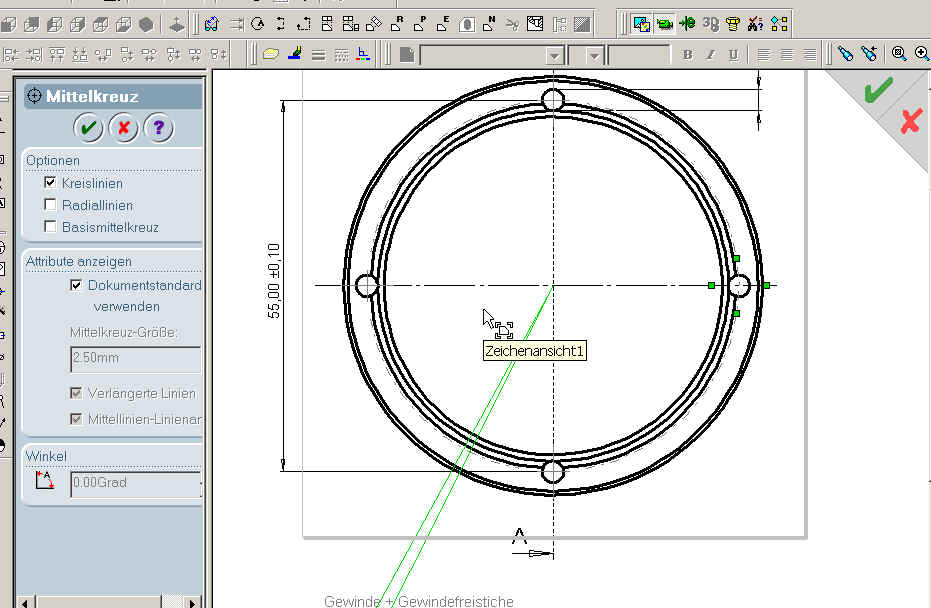The height and width of the screenshot is (608, 931).
Task: Toggle Dokumentstandard verwenden checkbox
Action: point(76,285)
